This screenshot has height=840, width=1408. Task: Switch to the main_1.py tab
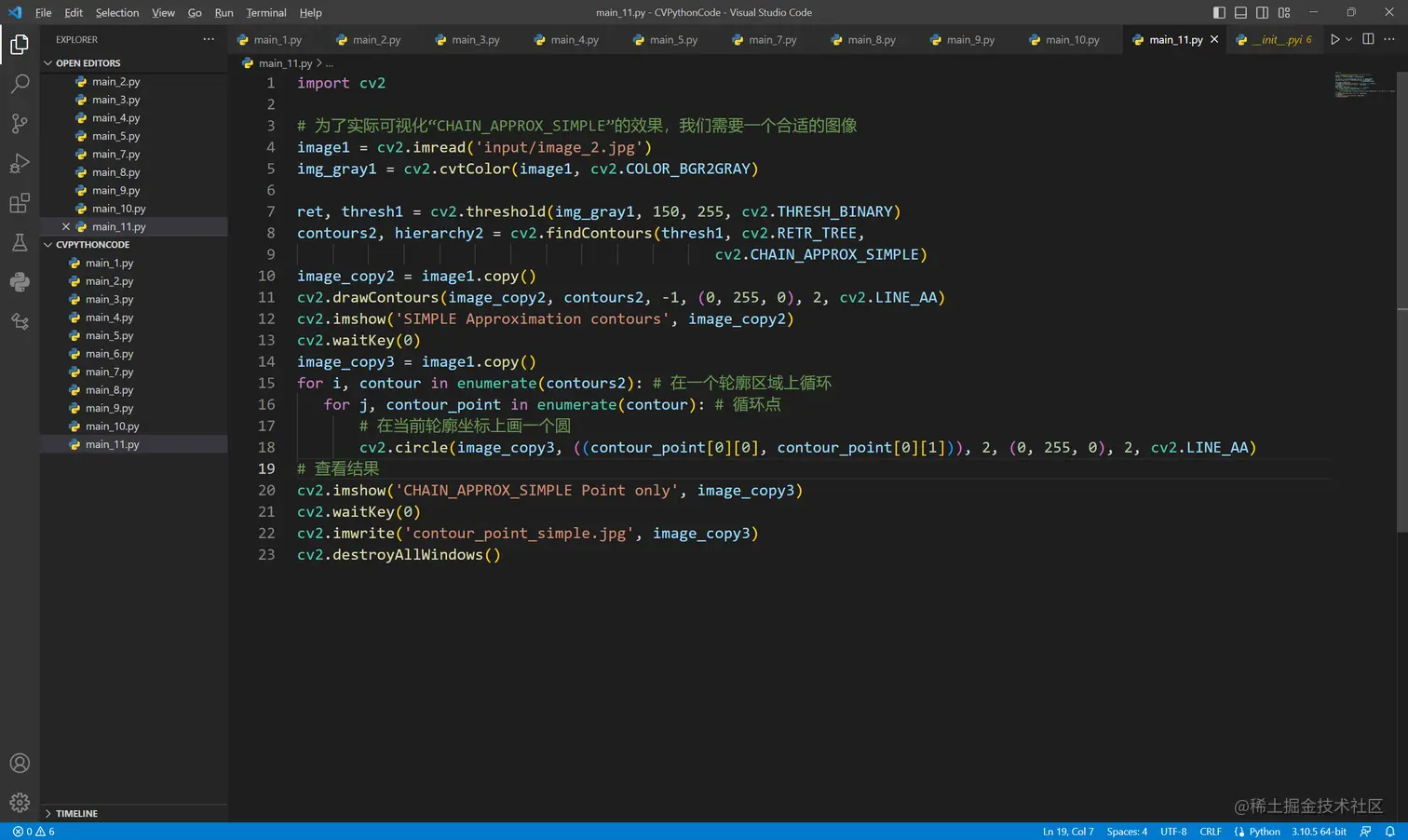(x=278, y=40)
